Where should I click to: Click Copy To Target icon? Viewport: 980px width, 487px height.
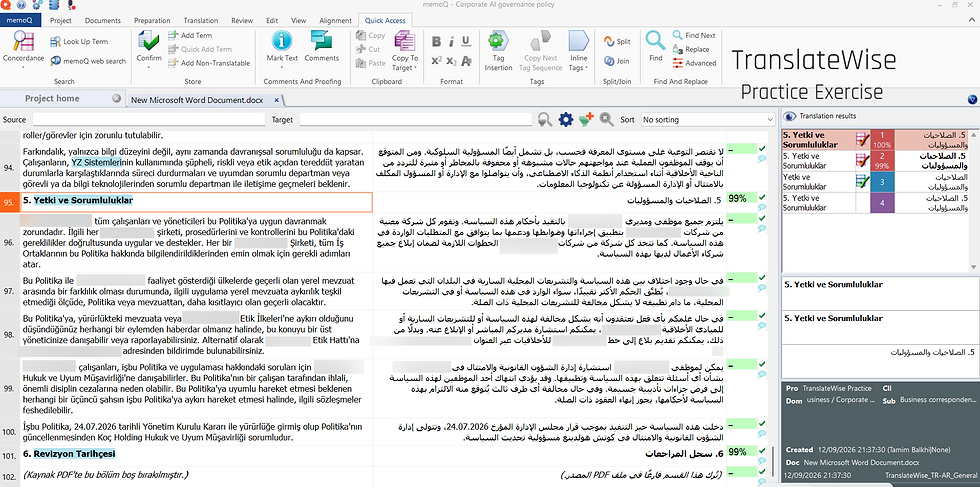pos(405,41)
